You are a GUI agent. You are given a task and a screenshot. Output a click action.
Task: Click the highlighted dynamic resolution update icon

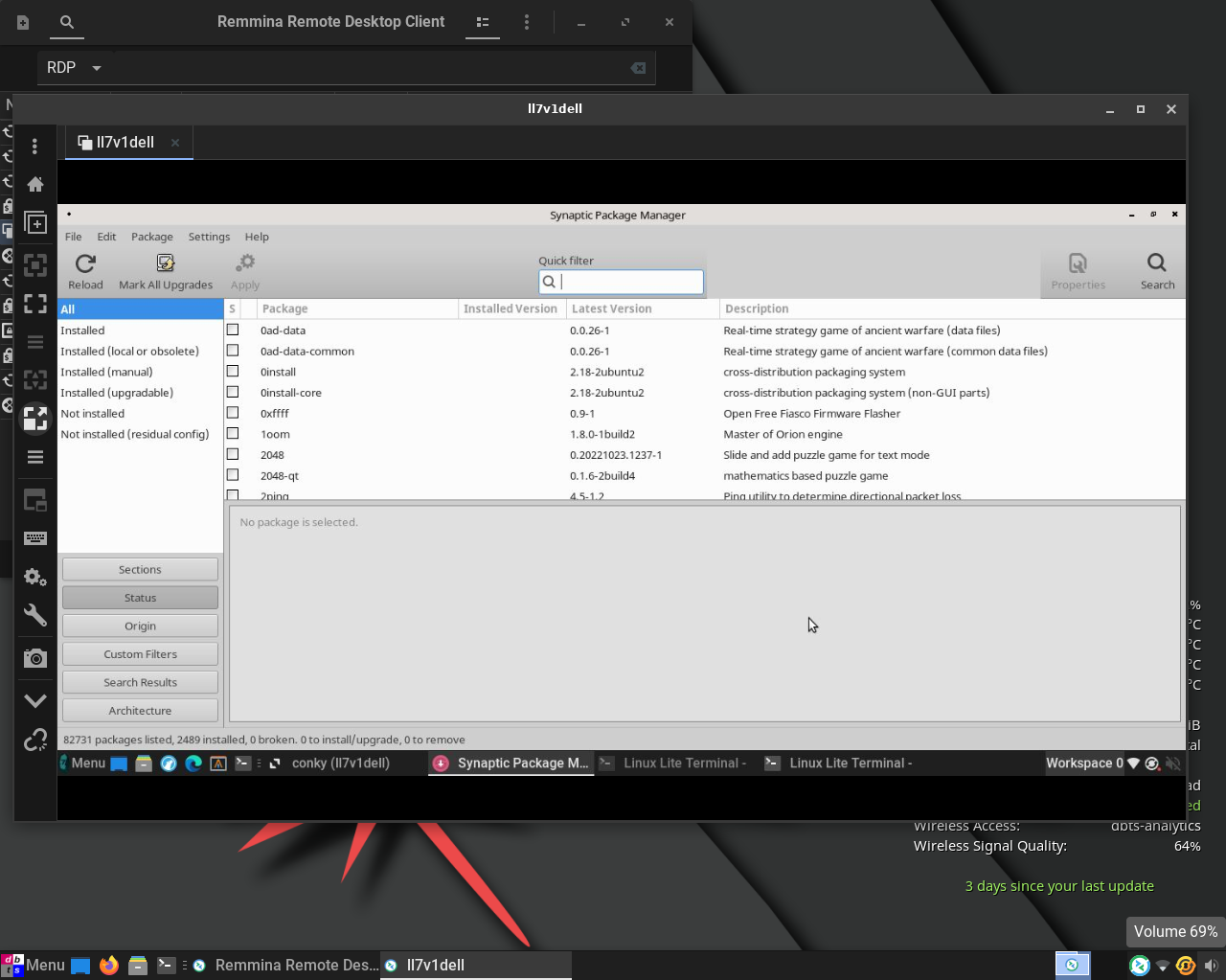click(35, 419)
